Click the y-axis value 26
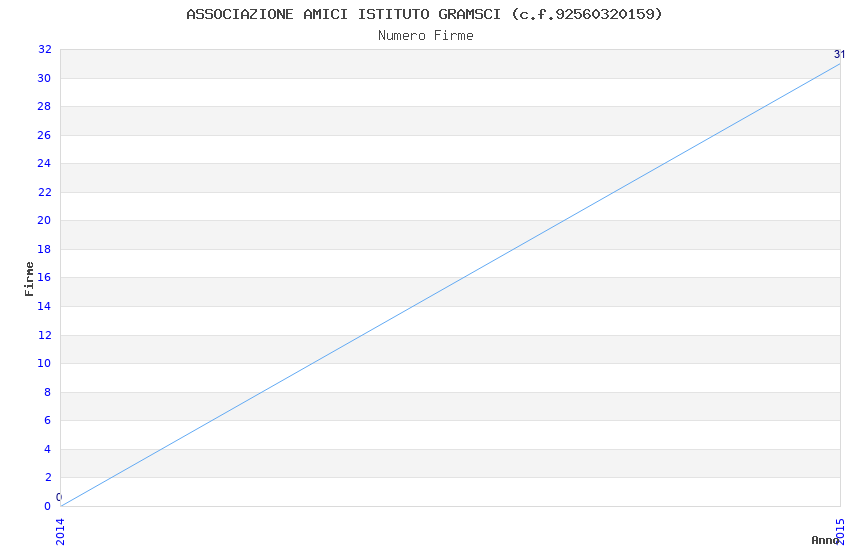 [x=44, y=135]
